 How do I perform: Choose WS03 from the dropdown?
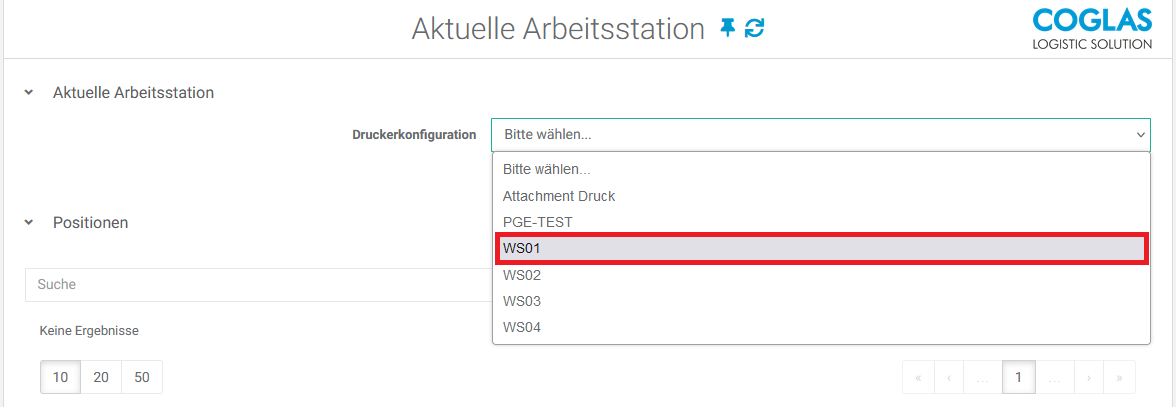point(522,301)
